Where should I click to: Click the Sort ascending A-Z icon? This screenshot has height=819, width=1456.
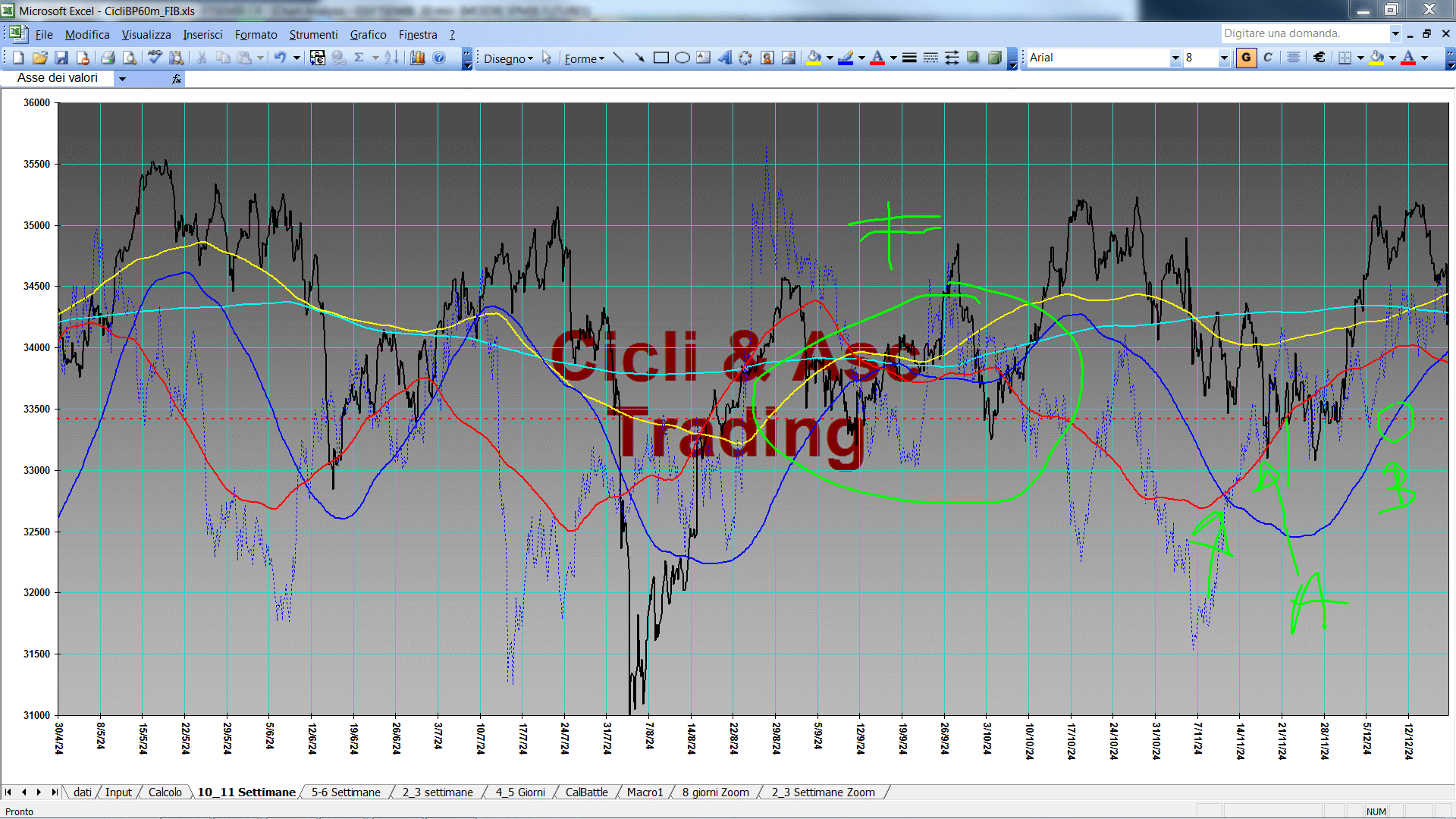391,58
